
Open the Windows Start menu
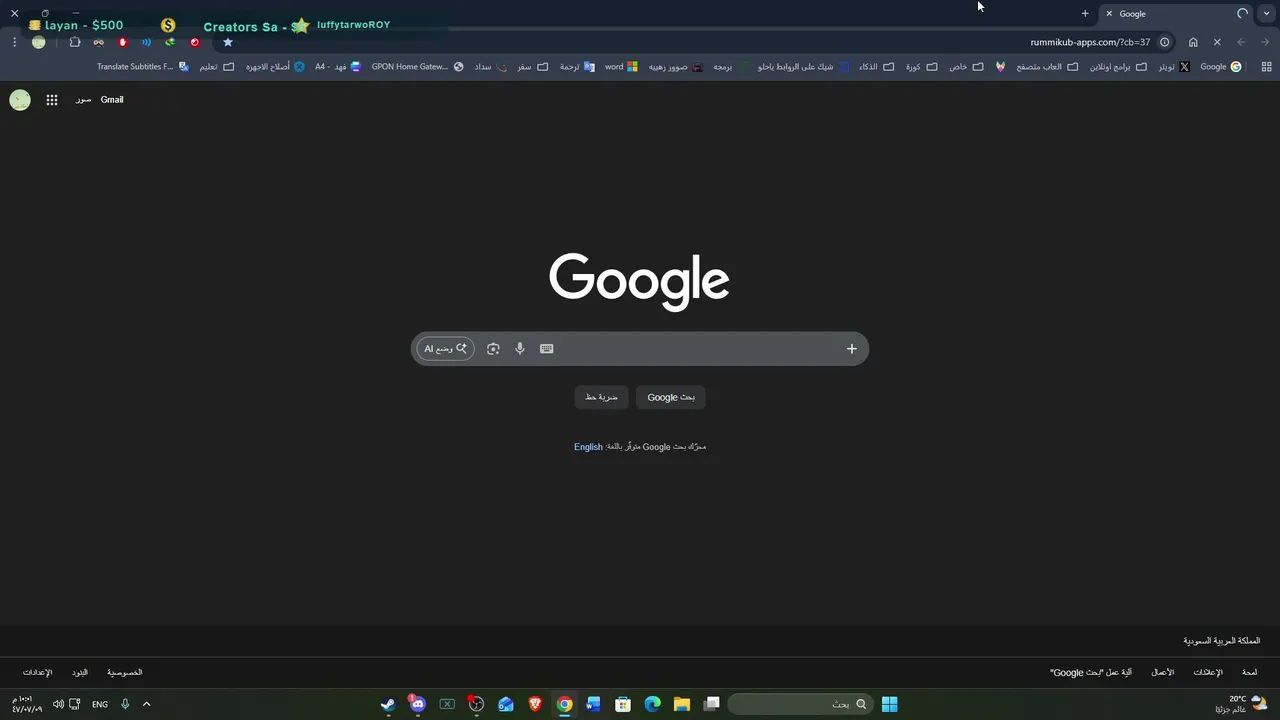click(889, 704)
